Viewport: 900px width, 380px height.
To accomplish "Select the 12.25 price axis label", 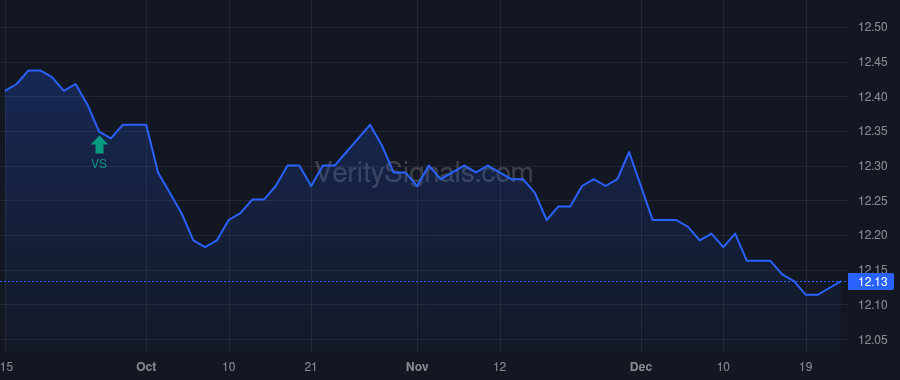I will coord(872,201).
